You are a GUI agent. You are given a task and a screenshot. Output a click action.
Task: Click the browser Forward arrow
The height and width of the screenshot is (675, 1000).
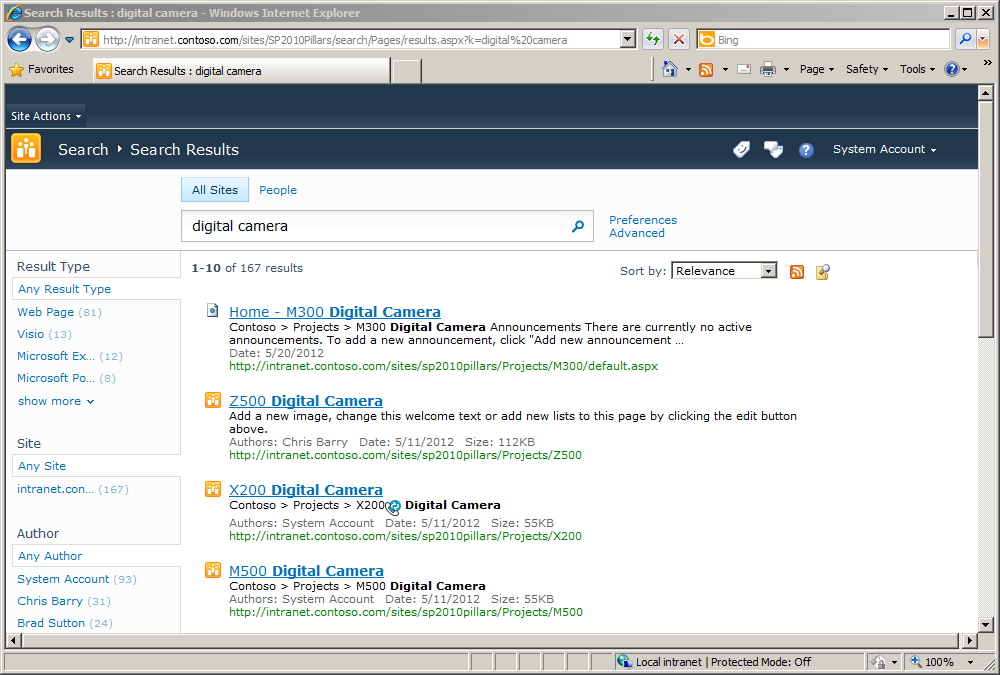(47, 40)
